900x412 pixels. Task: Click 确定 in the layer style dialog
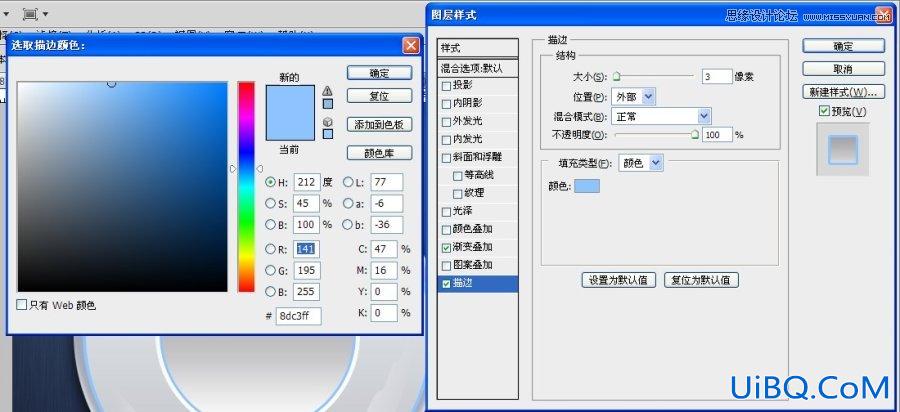click(x=843, y=46)
